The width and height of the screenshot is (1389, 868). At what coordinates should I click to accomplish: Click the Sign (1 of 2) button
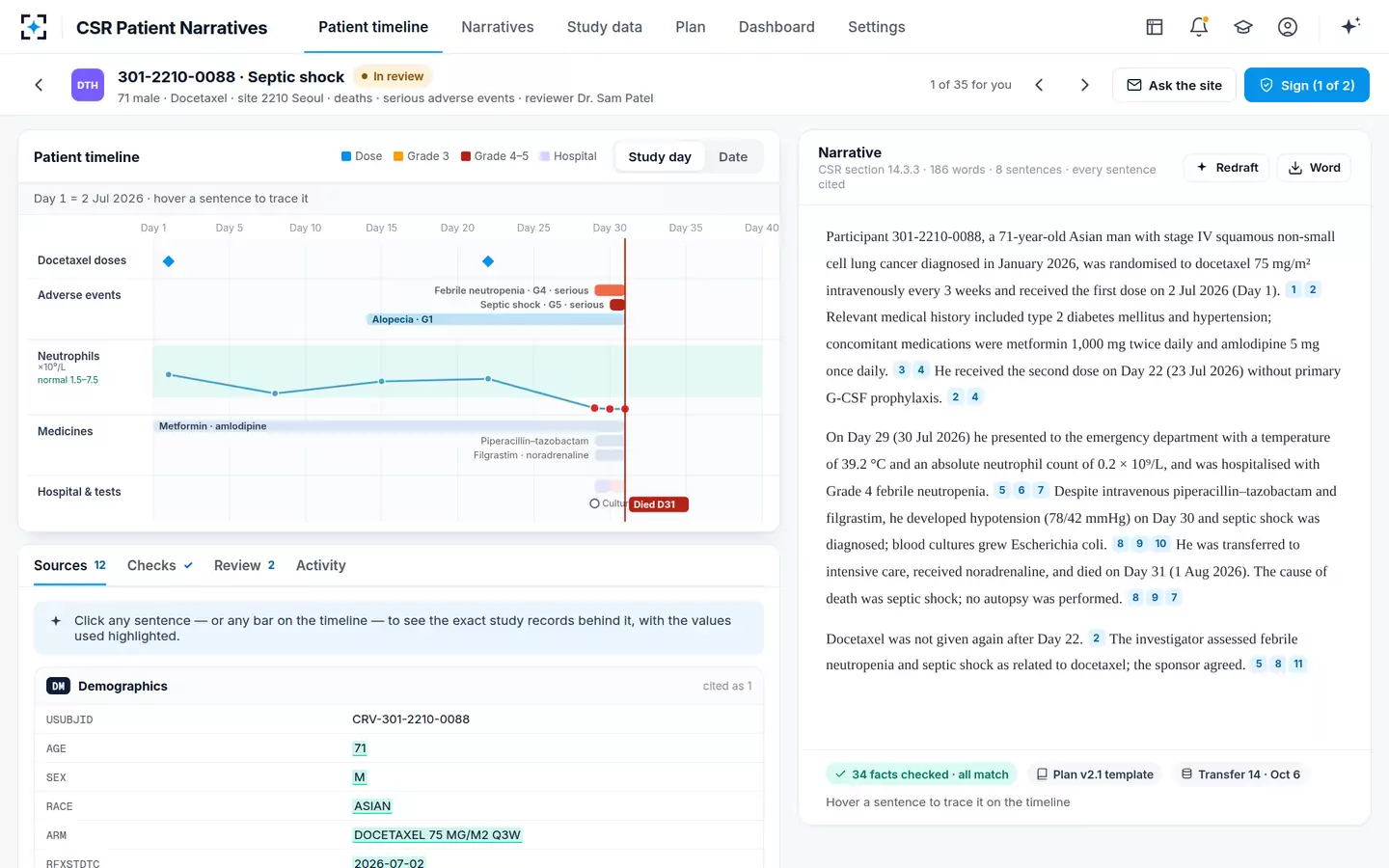[1307, 85]
